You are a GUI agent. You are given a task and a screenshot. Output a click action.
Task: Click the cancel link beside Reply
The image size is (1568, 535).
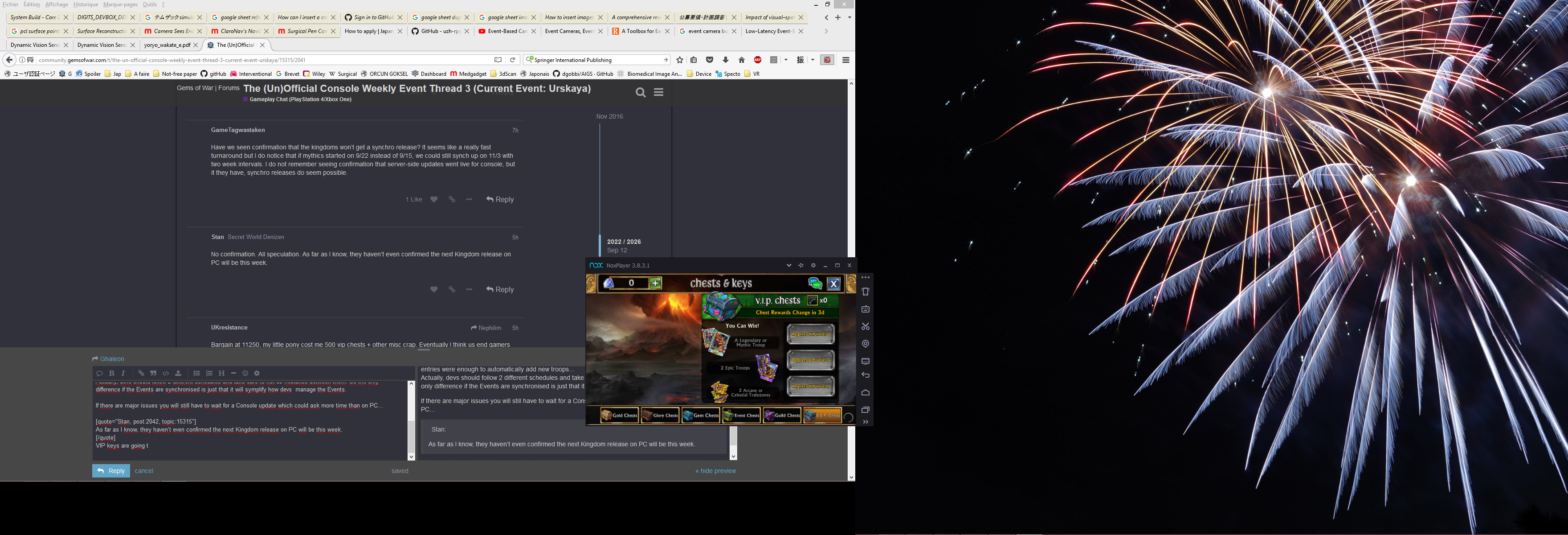tap(143, 470)
